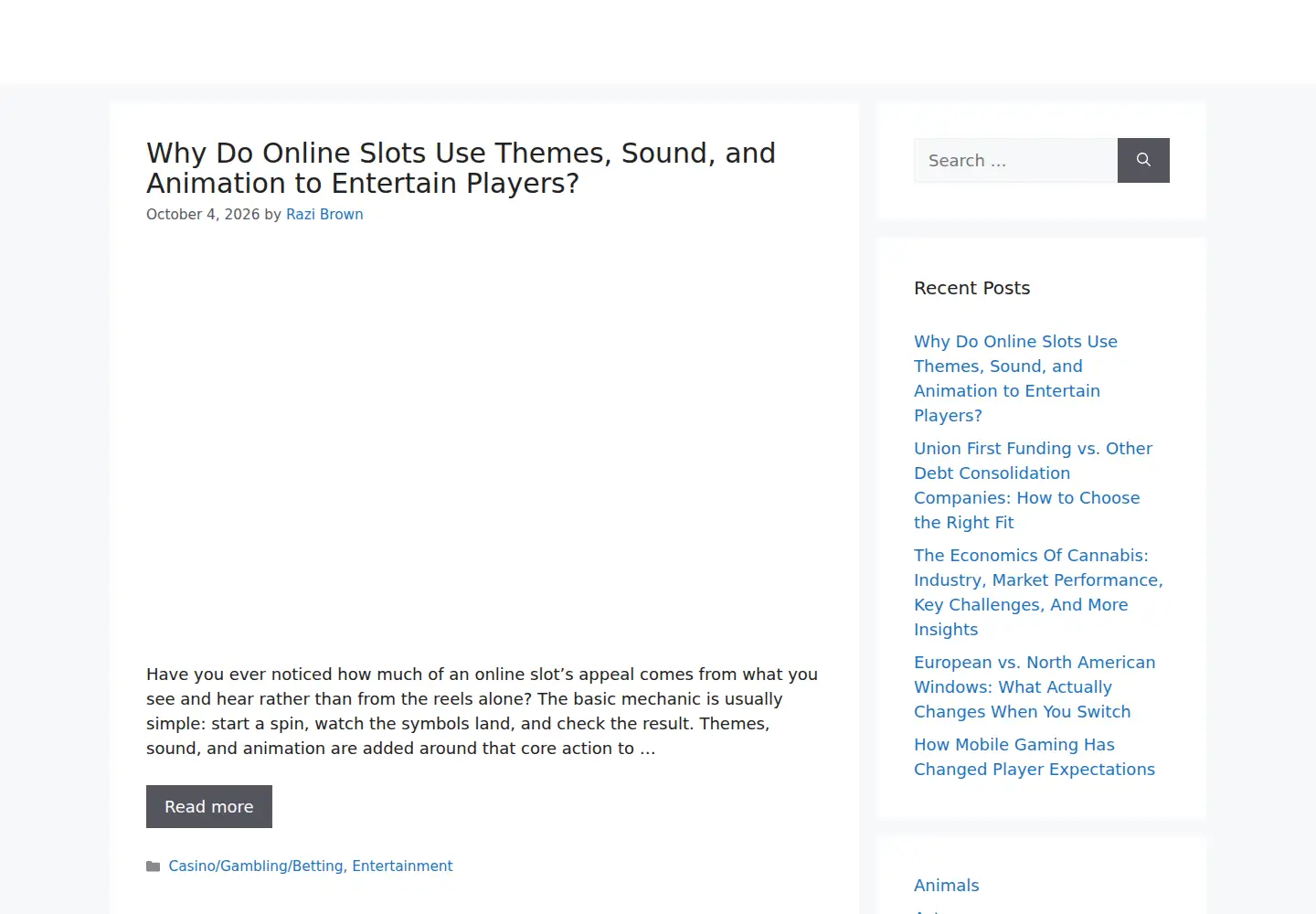This screenshot has height=914, width=1316.
Task: Click the Read more button
Action: 209,806
